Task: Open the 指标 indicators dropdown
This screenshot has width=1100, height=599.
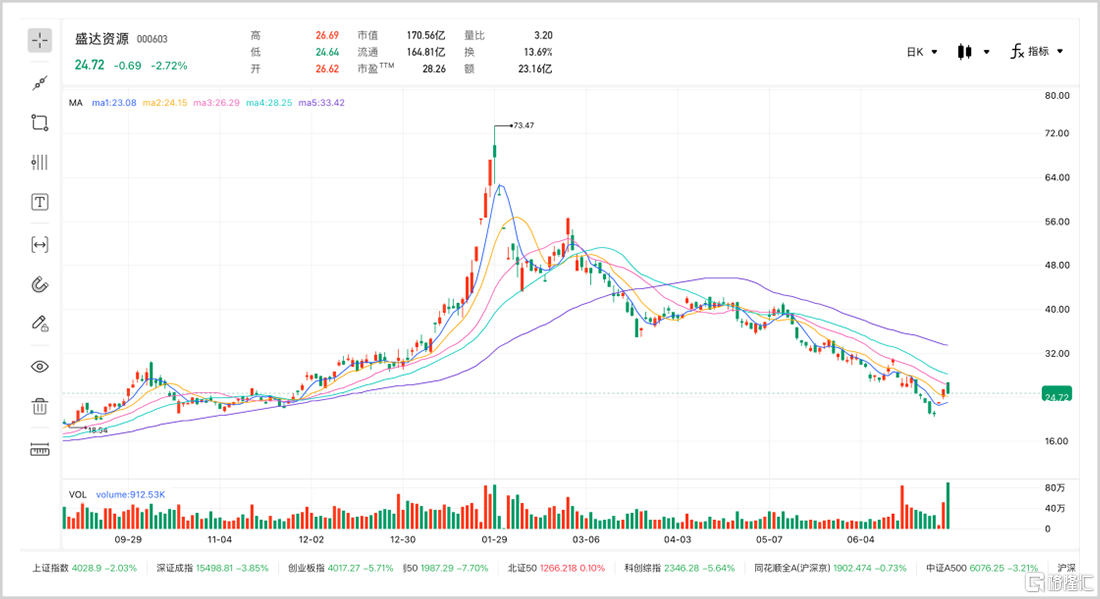Action: coord(1037,51)
